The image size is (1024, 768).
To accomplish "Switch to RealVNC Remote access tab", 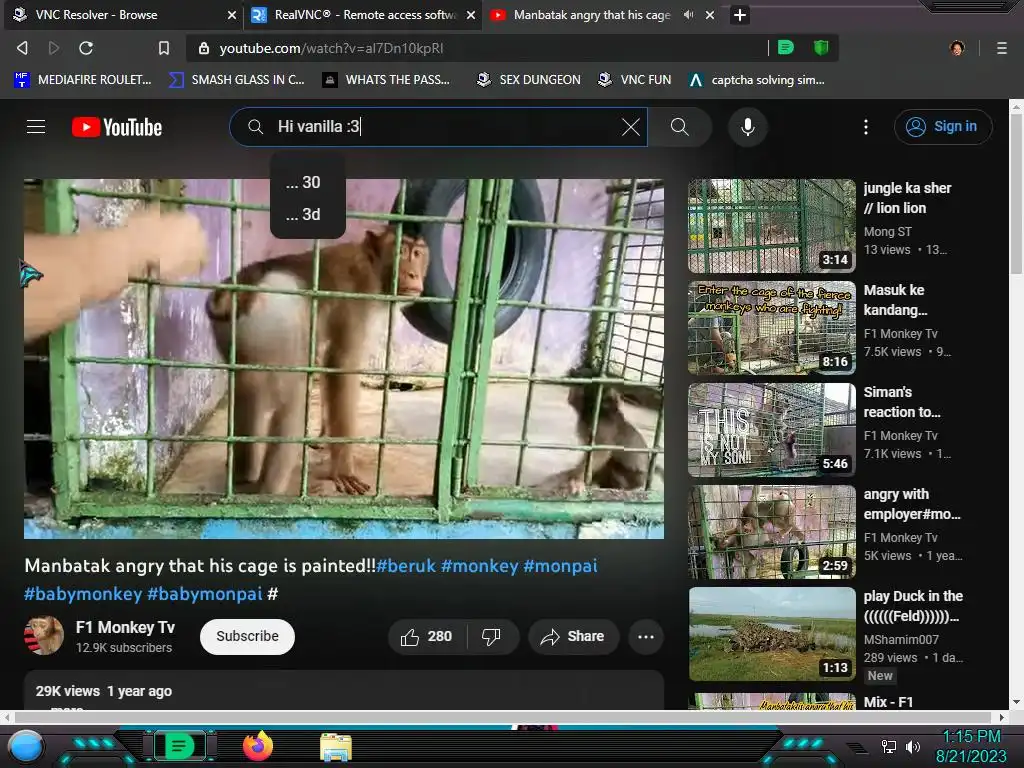I will pos(364,14).
